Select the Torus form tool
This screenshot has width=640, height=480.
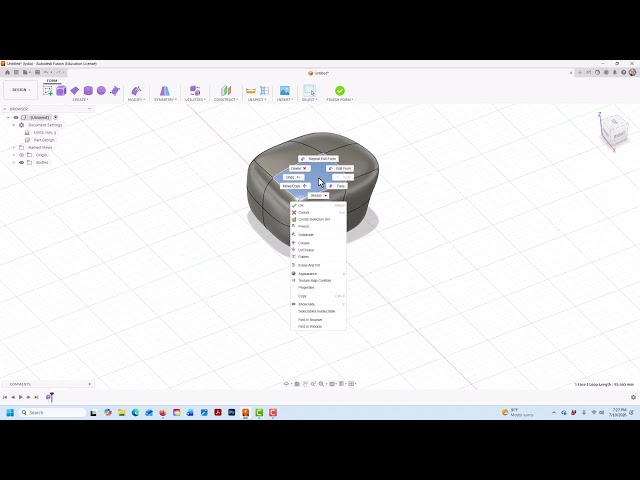tap(115, 91)
